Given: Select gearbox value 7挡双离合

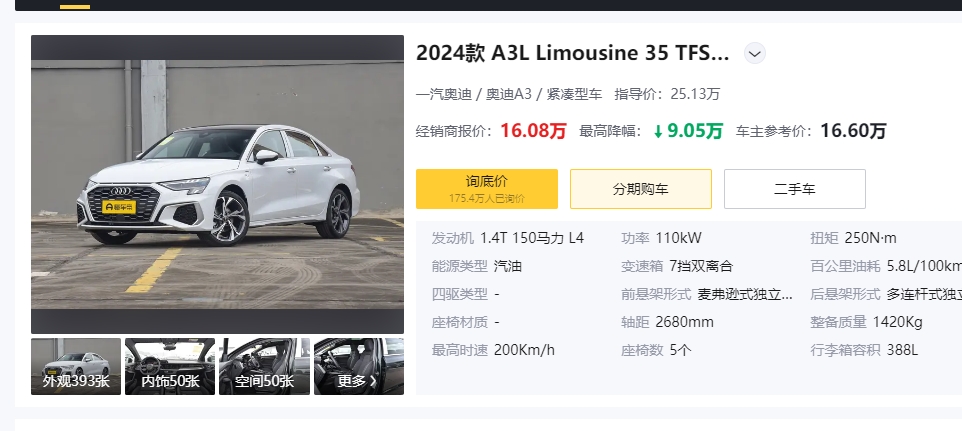Looking at the screenshot, I should [701, 266].
